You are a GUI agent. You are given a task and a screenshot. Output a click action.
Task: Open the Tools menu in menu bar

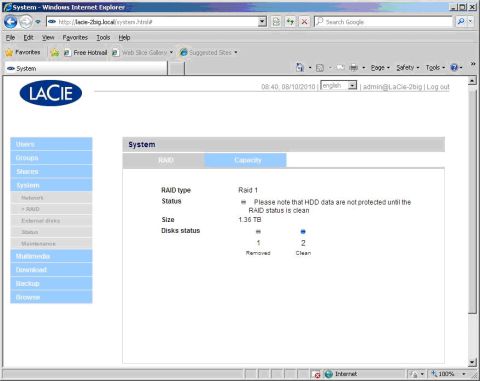click(x=103, y=38)
